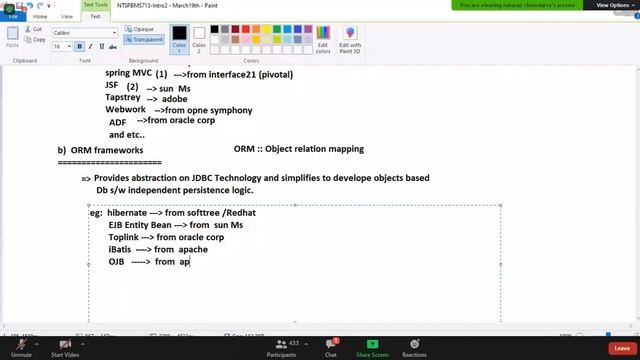Click the Copy icon in Clipboard
This screenshot has width=640, height=360.
point(28,40)
